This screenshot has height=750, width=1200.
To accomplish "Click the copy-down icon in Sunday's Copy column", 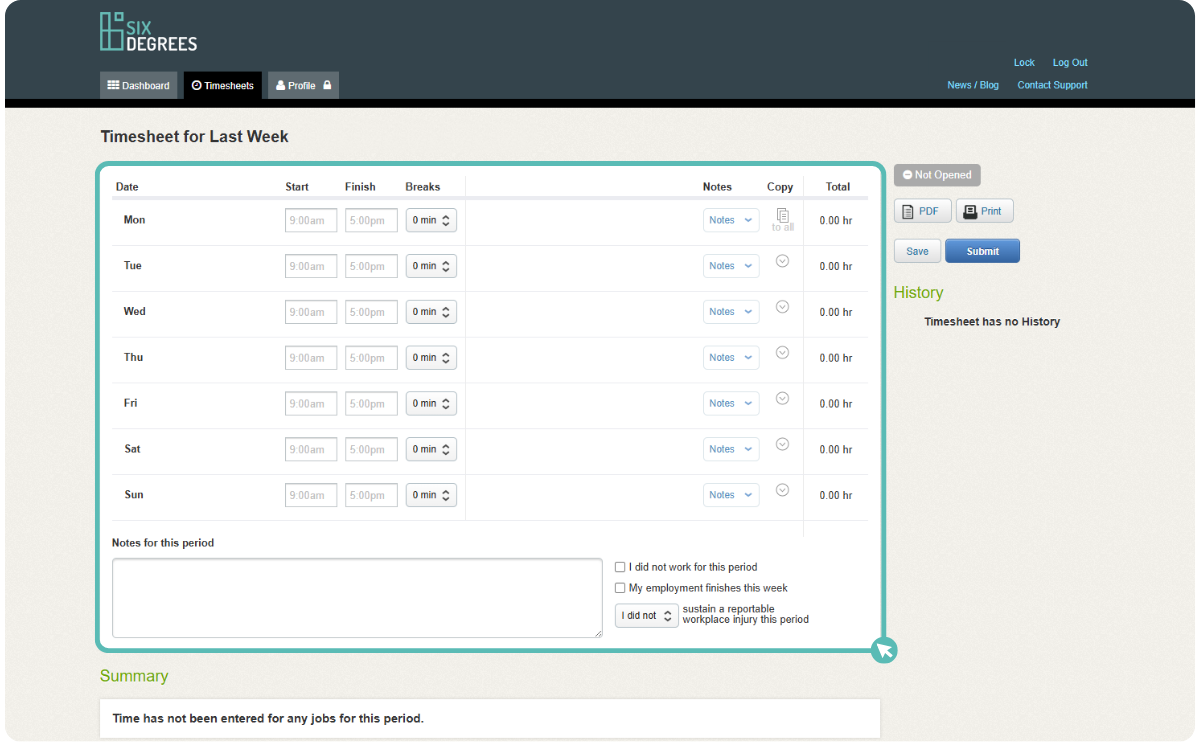I will click(782, 489).
